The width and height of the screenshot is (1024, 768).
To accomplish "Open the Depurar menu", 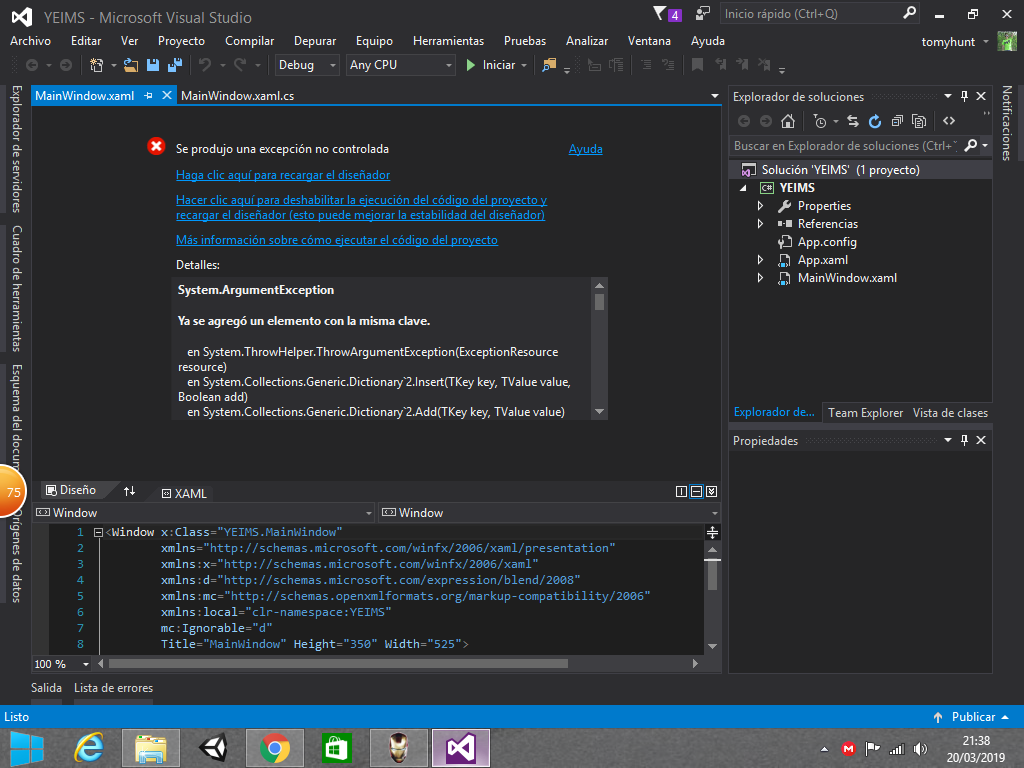I will (x=315, y=40).
